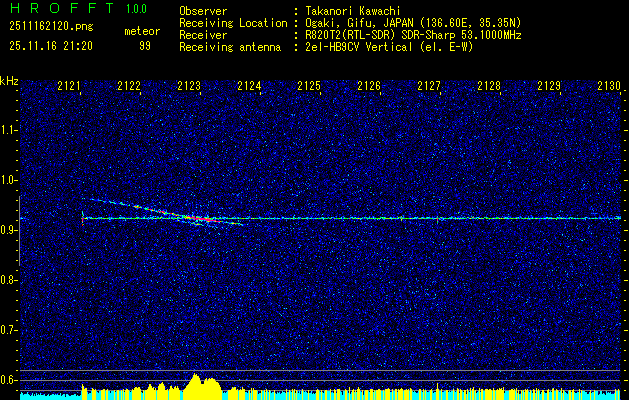Click the 2127 time axis marker
The height and width of the screenshot is (400, 629).
(x=429, y=85)
